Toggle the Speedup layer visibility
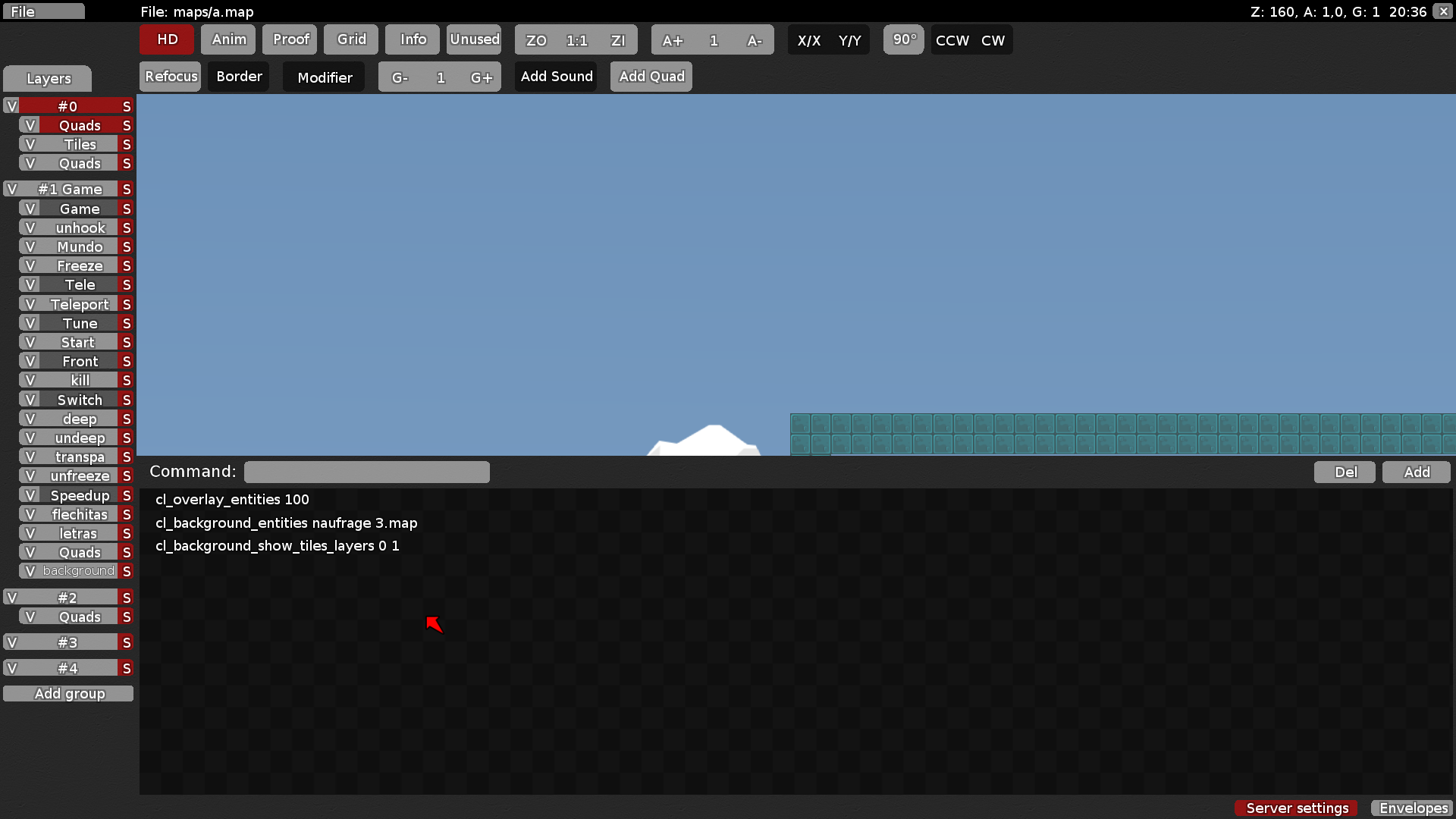This screenshot has width=1456, height=819. pyautogui.click(x=30, y=494)
